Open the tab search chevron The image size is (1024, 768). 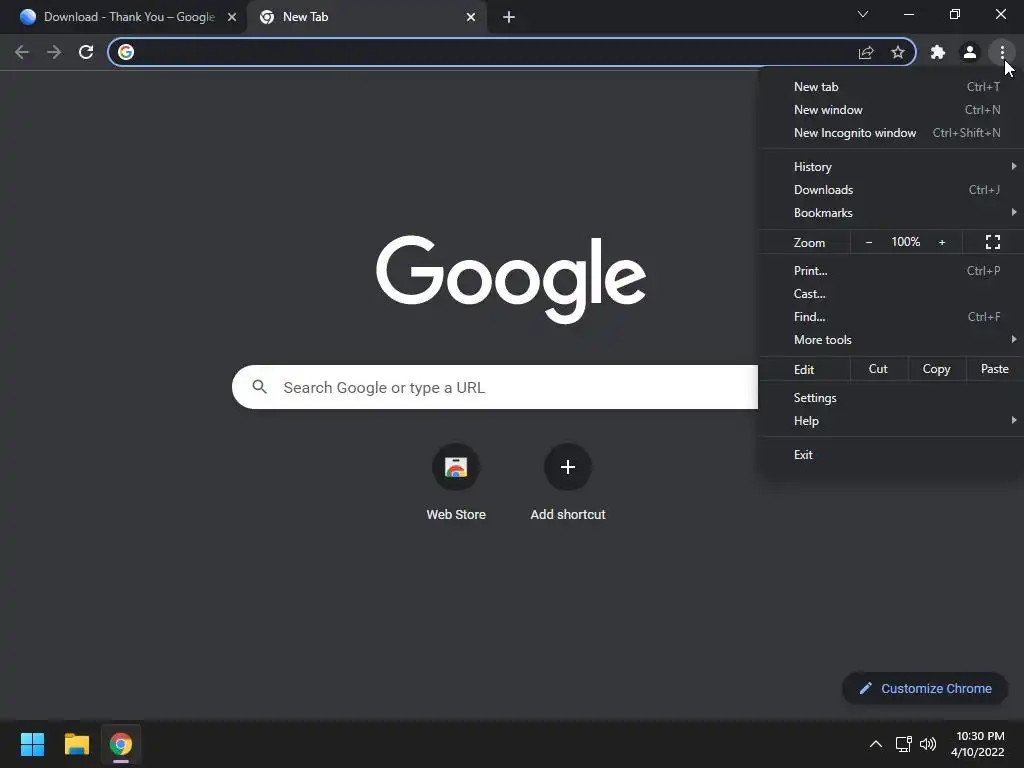click(x=863, y=14)
